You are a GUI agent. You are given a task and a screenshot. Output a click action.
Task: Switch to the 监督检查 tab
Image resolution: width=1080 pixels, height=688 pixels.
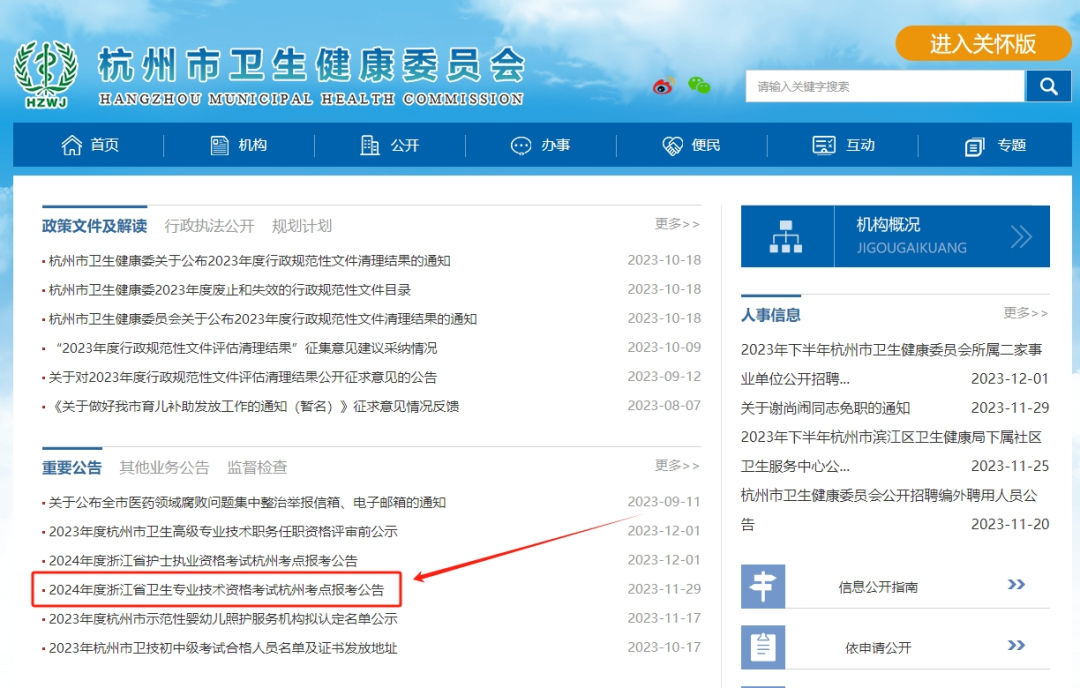pyautogui.click(x=257, y=468)
